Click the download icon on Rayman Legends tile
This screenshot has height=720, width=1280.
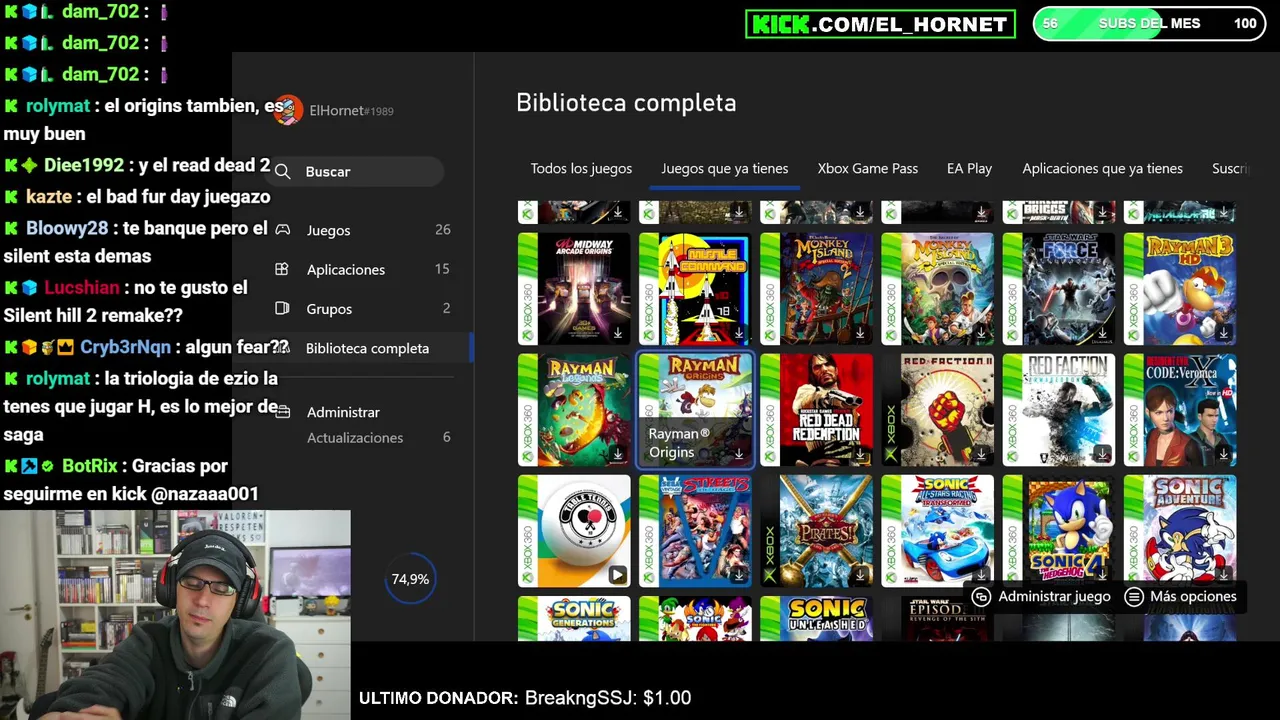click(618, 454)
